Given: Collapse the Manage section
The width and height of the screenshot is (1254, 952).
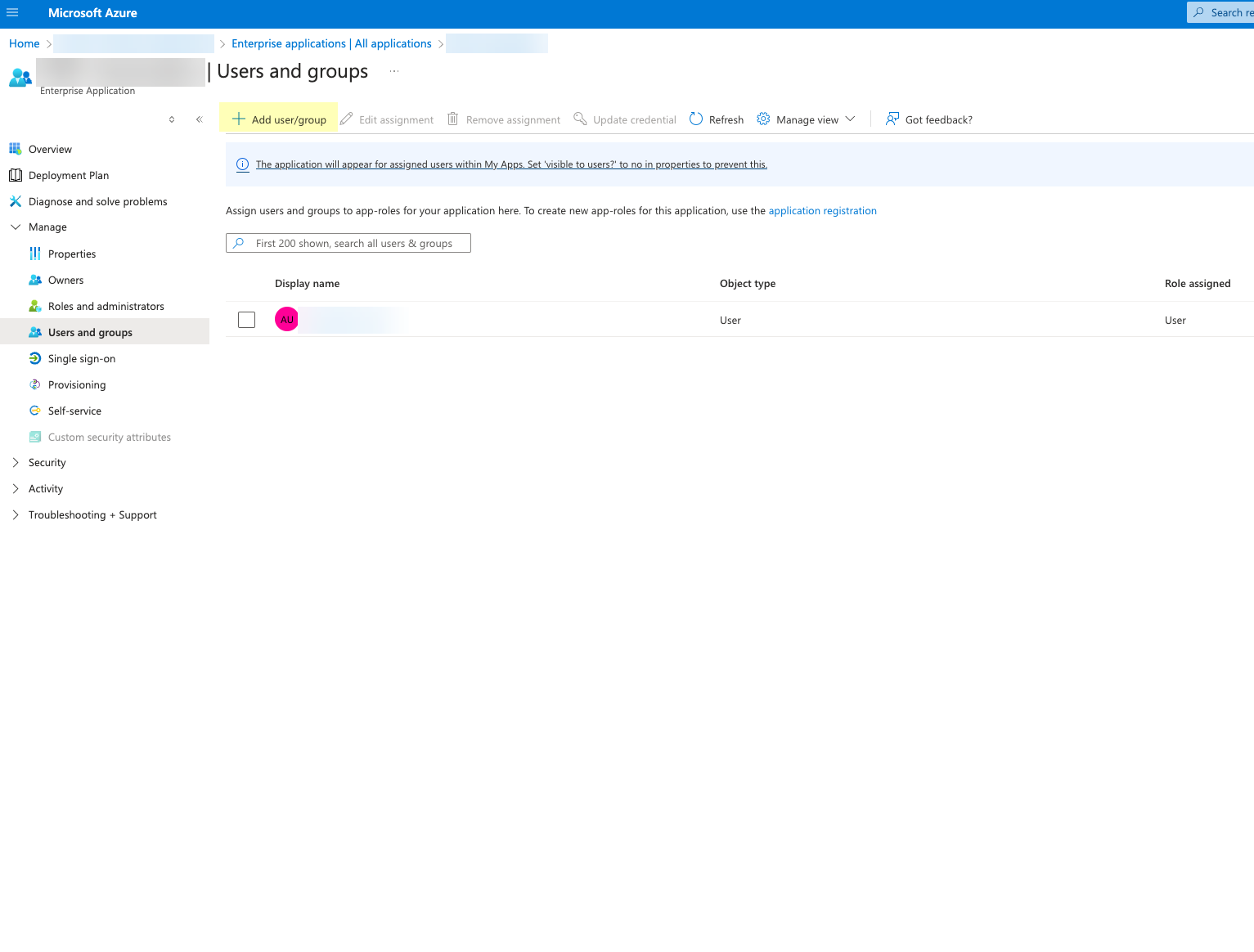Looking at the screenshot, I should coord(16,227).
